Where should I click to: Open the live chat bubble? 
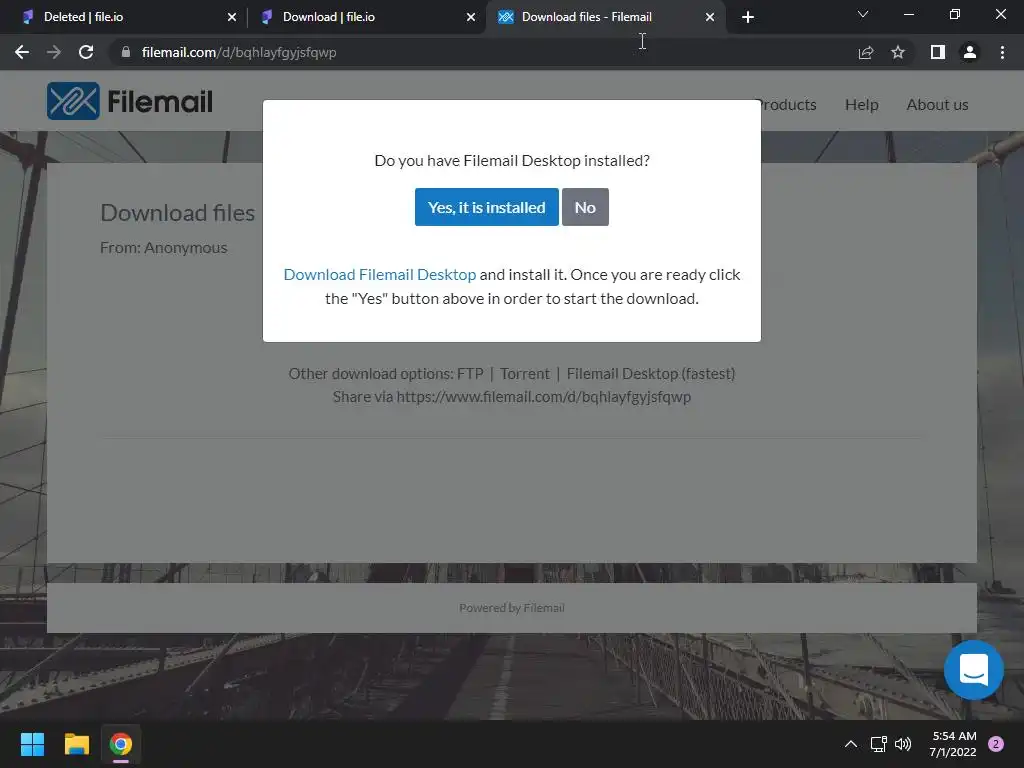pos(973,670)
